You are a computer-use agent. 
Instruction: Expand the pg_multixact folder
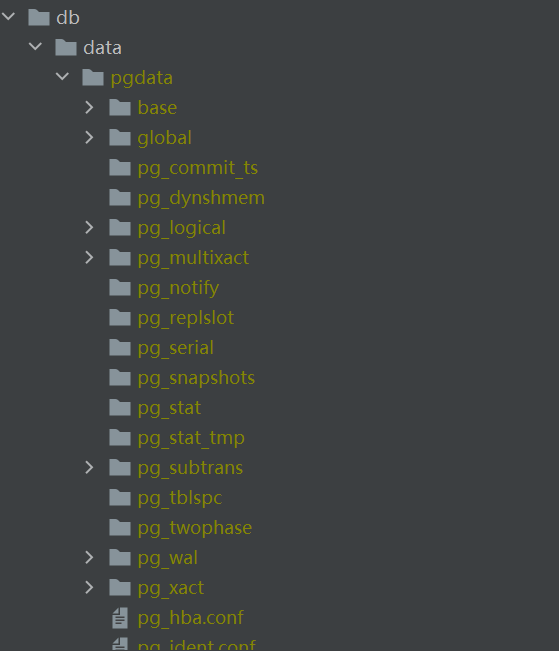[89, 257]
